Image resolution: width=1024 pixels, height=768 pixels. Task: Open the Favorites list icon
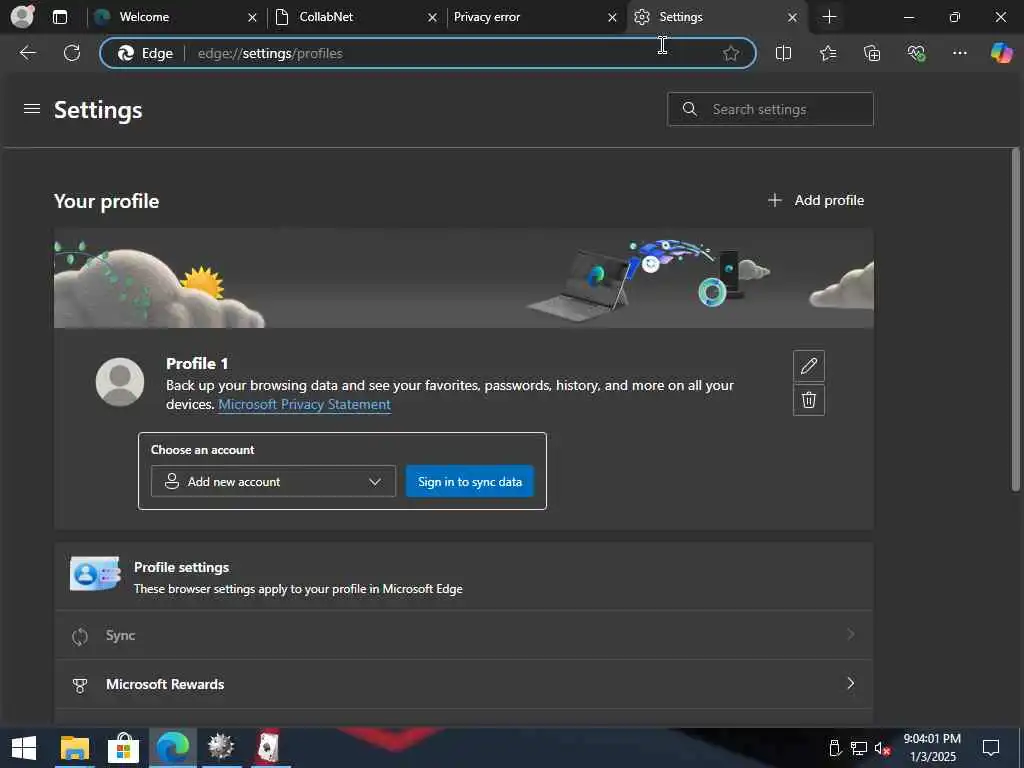point(827,53)
